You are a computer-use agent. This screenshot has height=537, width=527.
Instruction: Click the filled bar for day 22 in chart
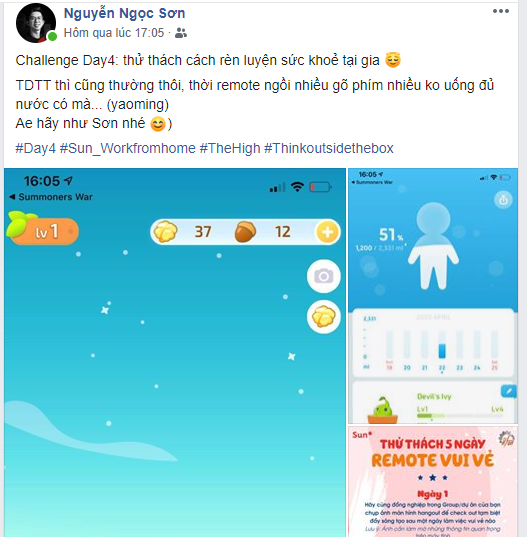(442, 351)
